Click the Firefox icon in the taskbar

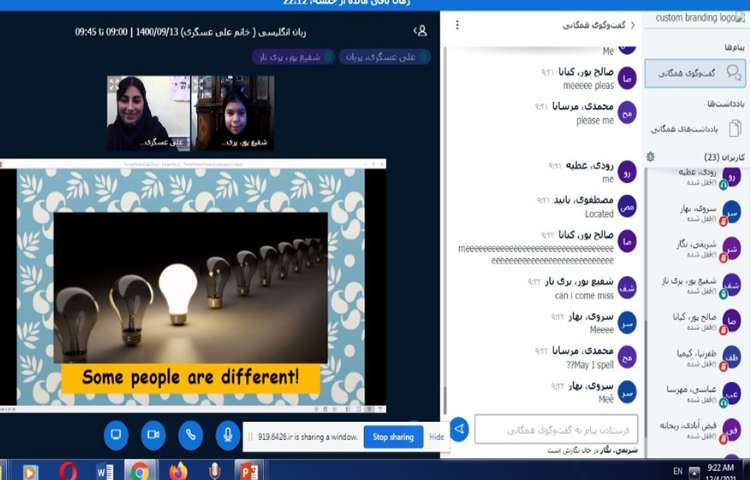178,470
